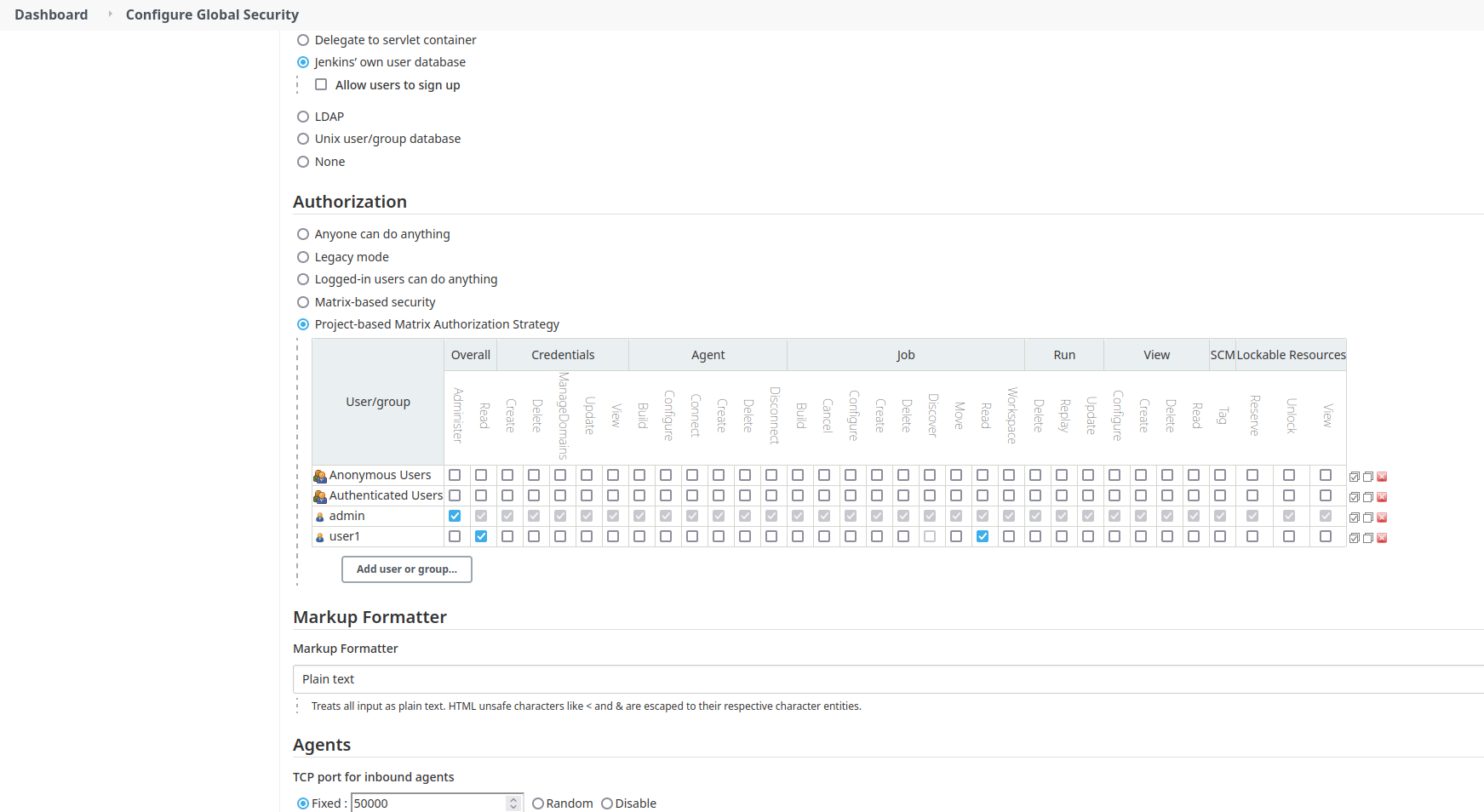Select Random TCP port option
Screen dimensions: 1484x812
(x=538, y=803)
